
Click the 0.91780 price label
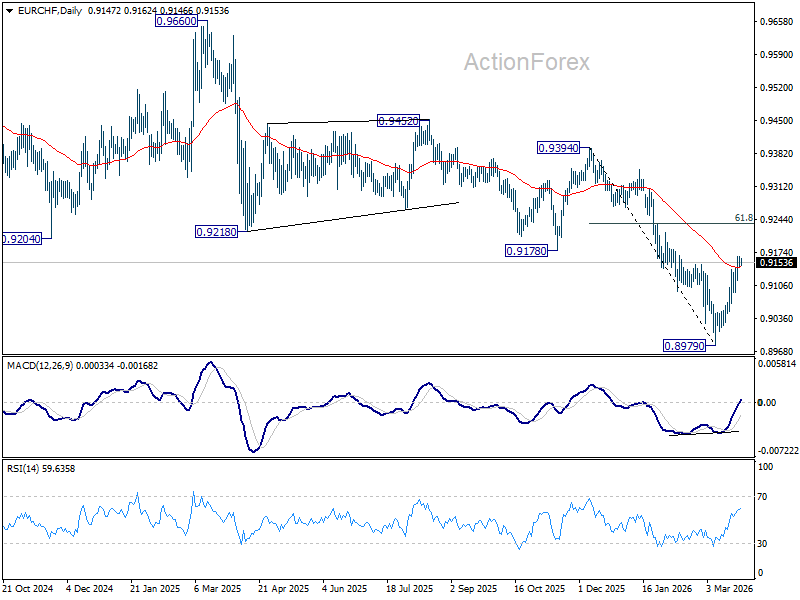526,251
